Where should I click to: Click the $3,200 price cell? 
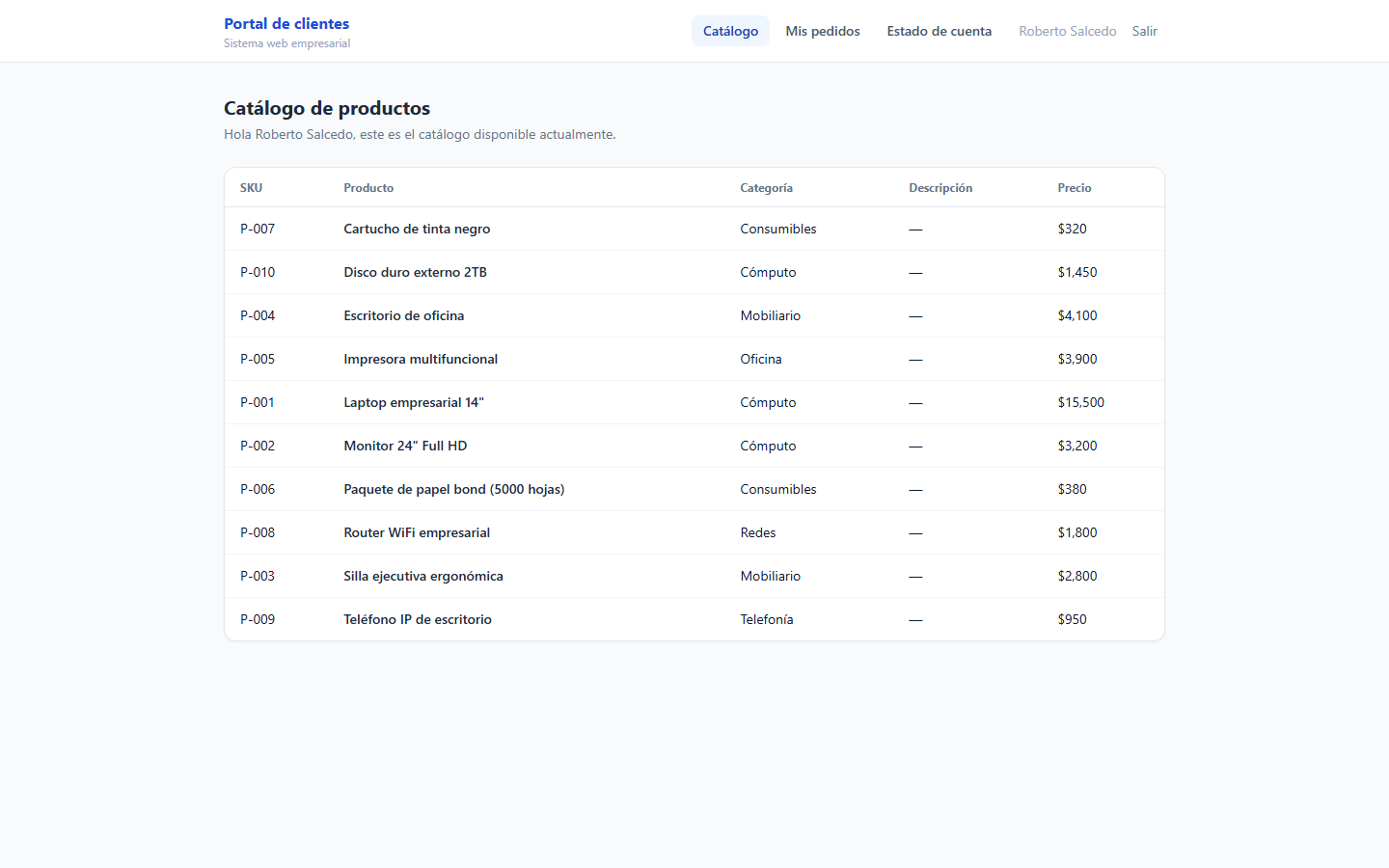pos(1077,446)
